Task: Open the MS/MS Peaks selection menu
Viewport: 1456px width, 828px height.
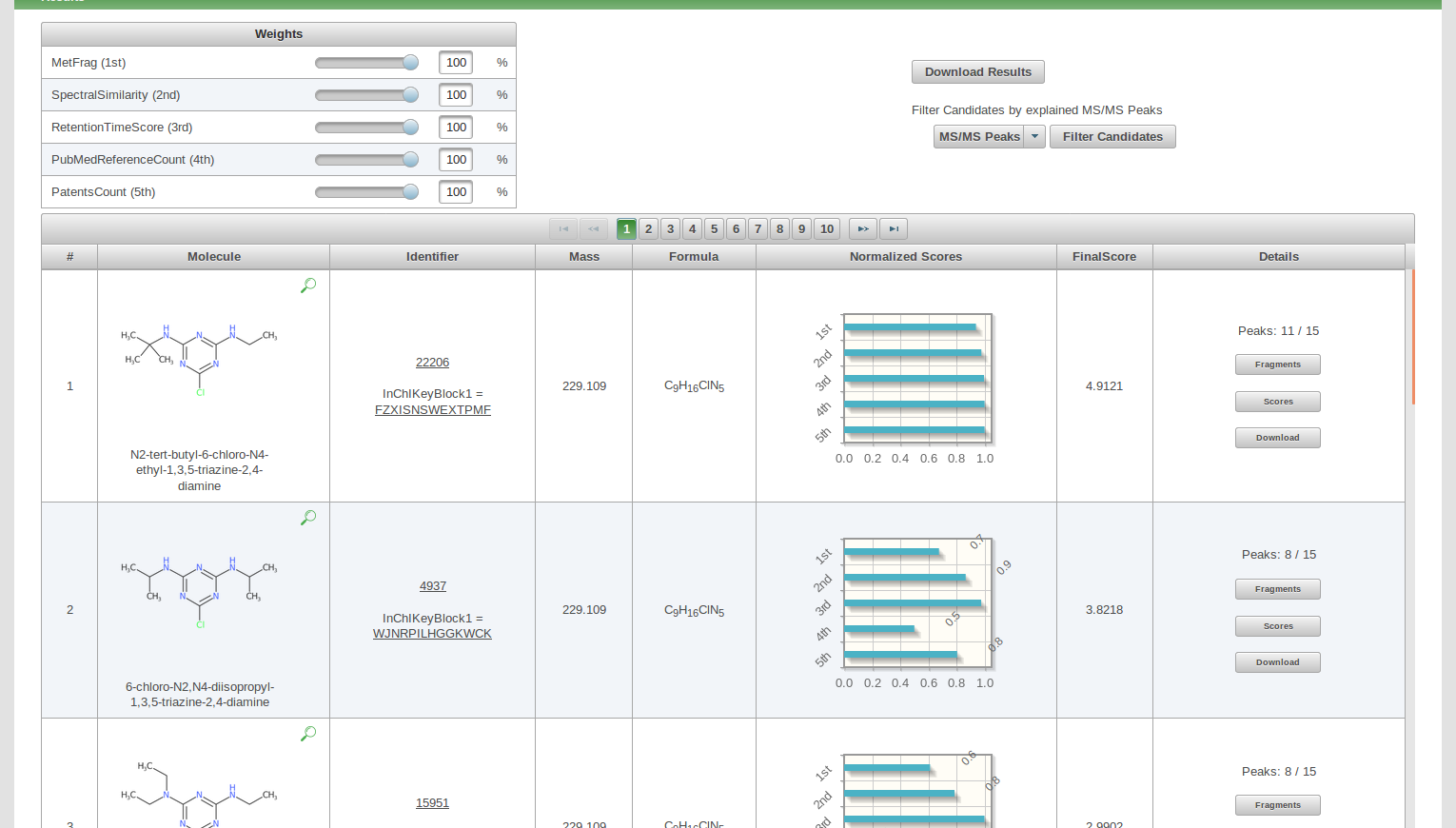Action: click(x=979, y=137)
